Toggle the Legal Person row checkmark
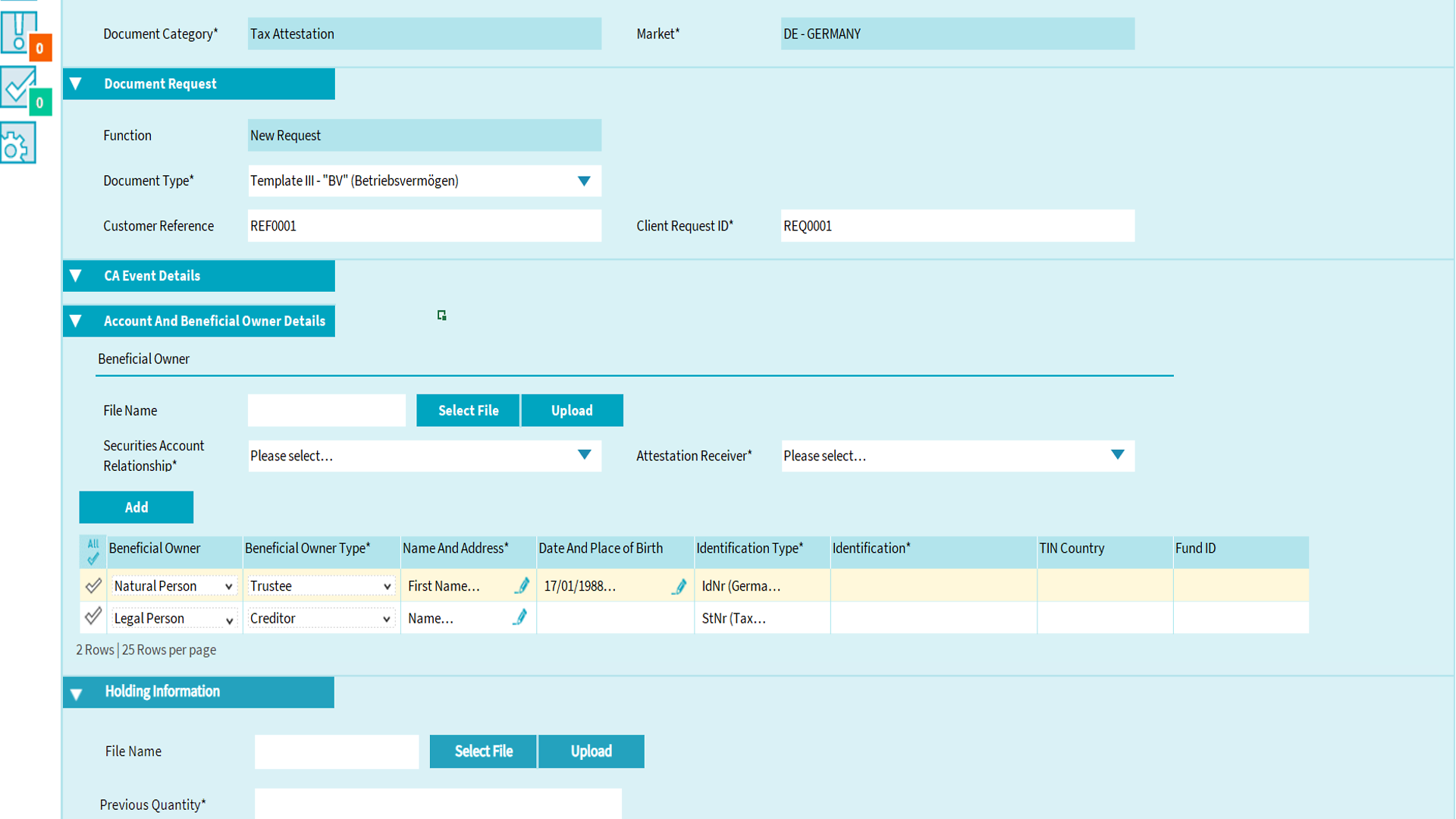The width and height of the screenshot is (1456, 819). click(93, 617)
